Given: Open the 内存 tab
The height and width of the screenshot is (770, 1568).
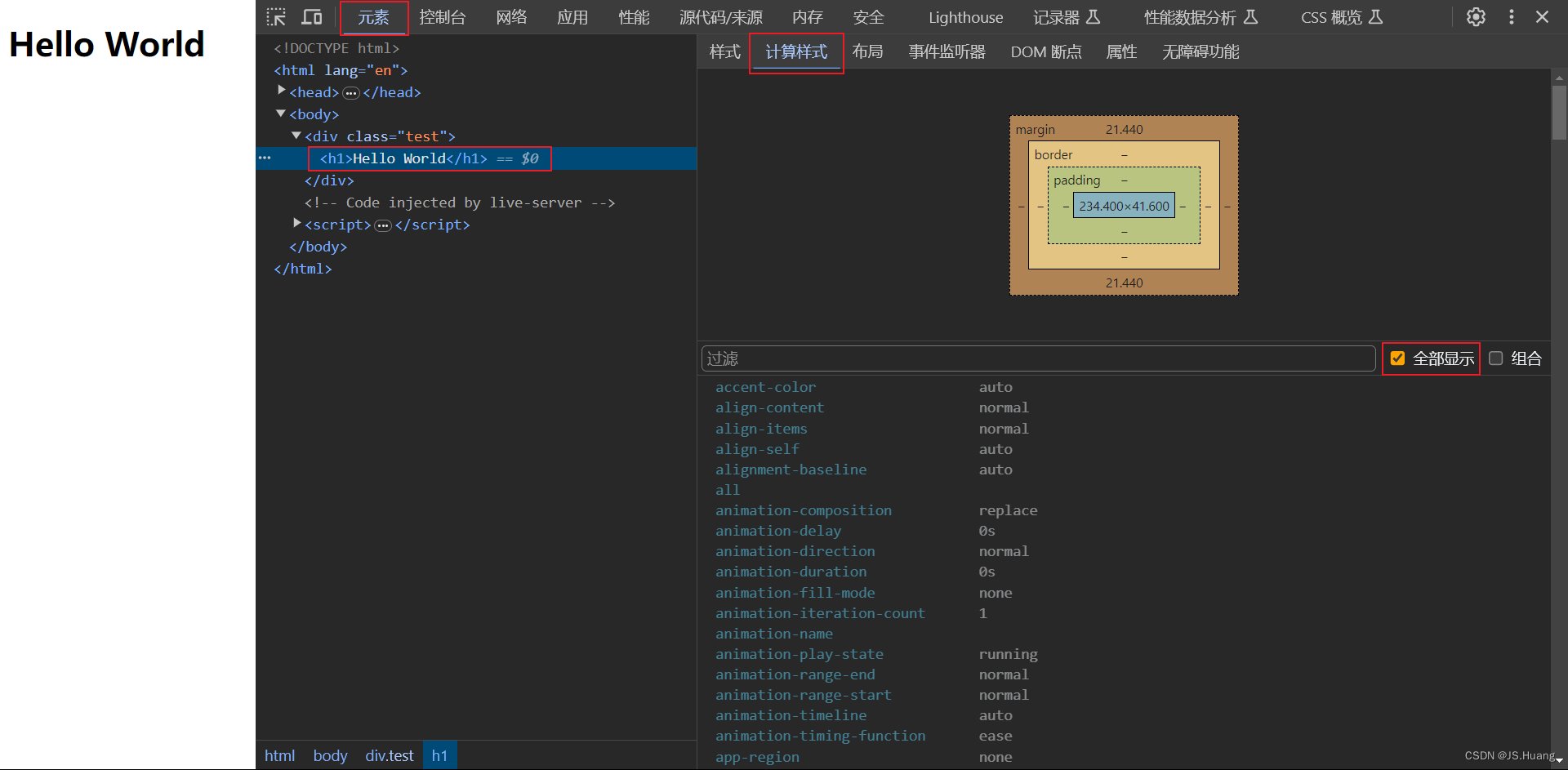Looking at the screenshot, I should (x=808, y=17).
